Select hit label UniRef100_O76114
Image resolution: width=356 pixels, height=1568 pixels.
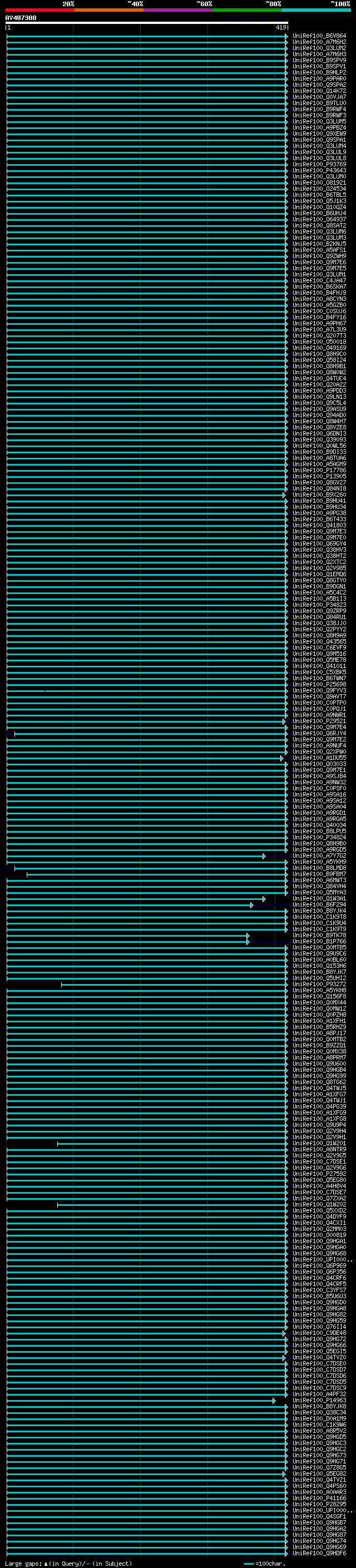[319, 1327]
